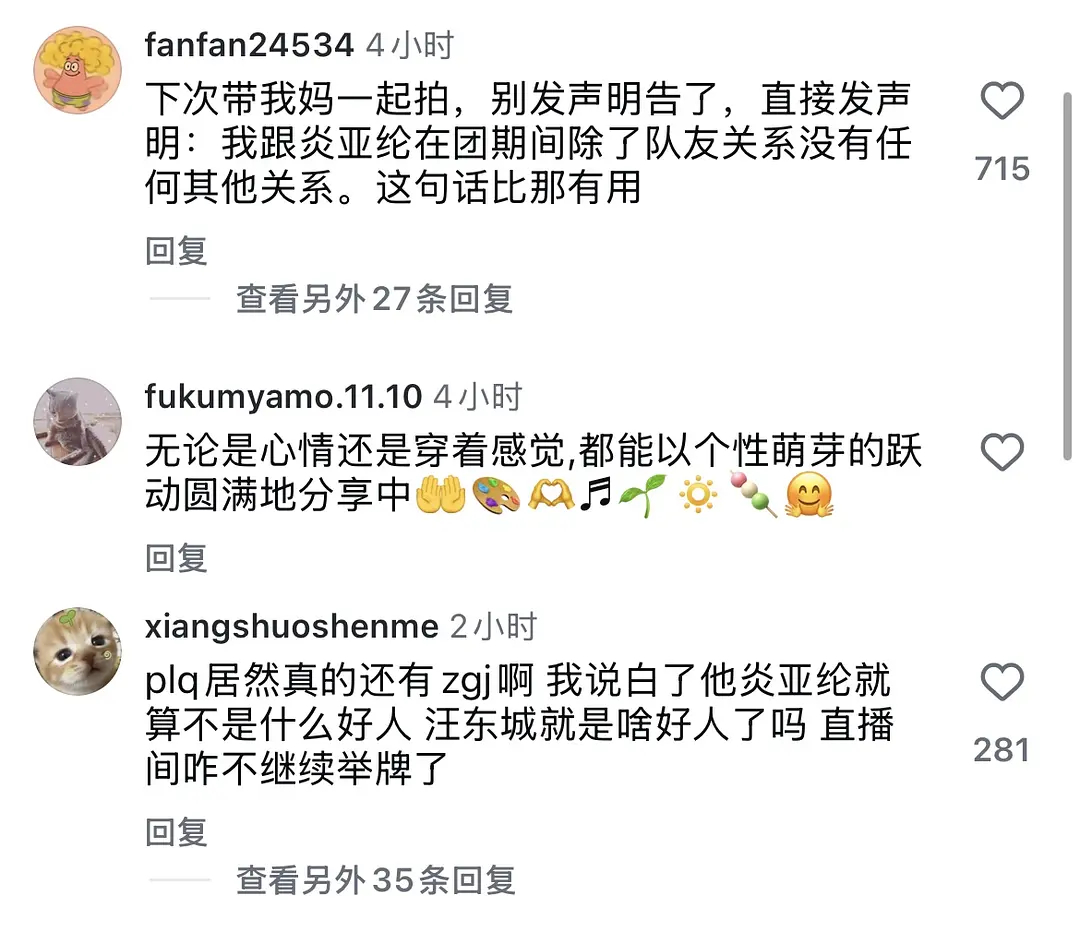This screenshot has height=944, width=1080.
Task: Reply to fukumyamo.11.10's comment
Action: (x=176, y=558)
